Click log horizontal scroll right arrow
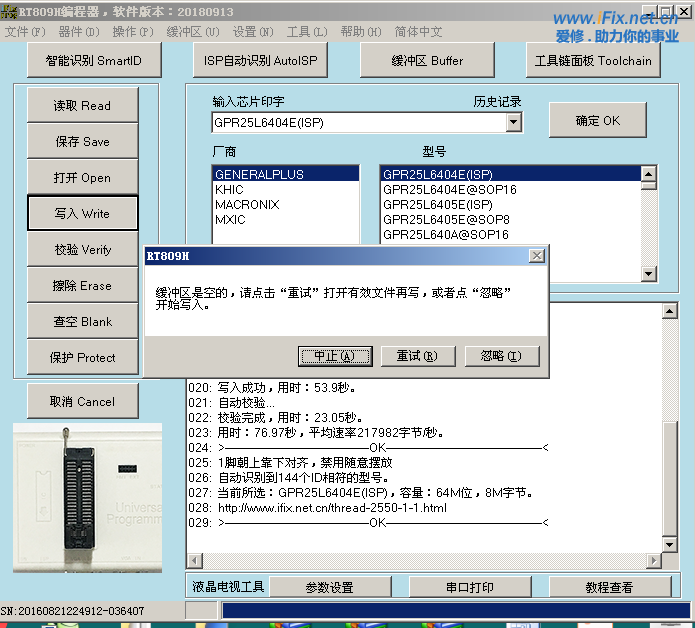695x628 pixels. [x=653, y=561]
